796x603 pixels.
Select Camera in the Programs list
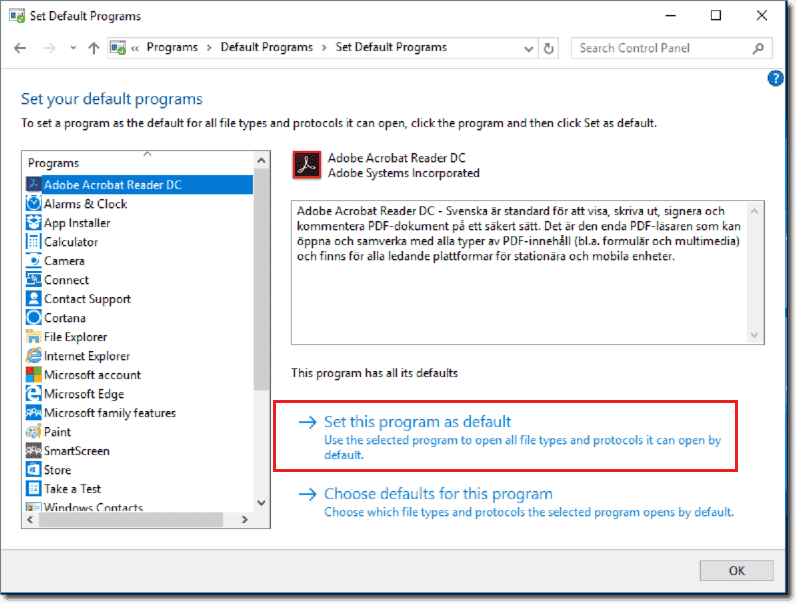(64, 261)
